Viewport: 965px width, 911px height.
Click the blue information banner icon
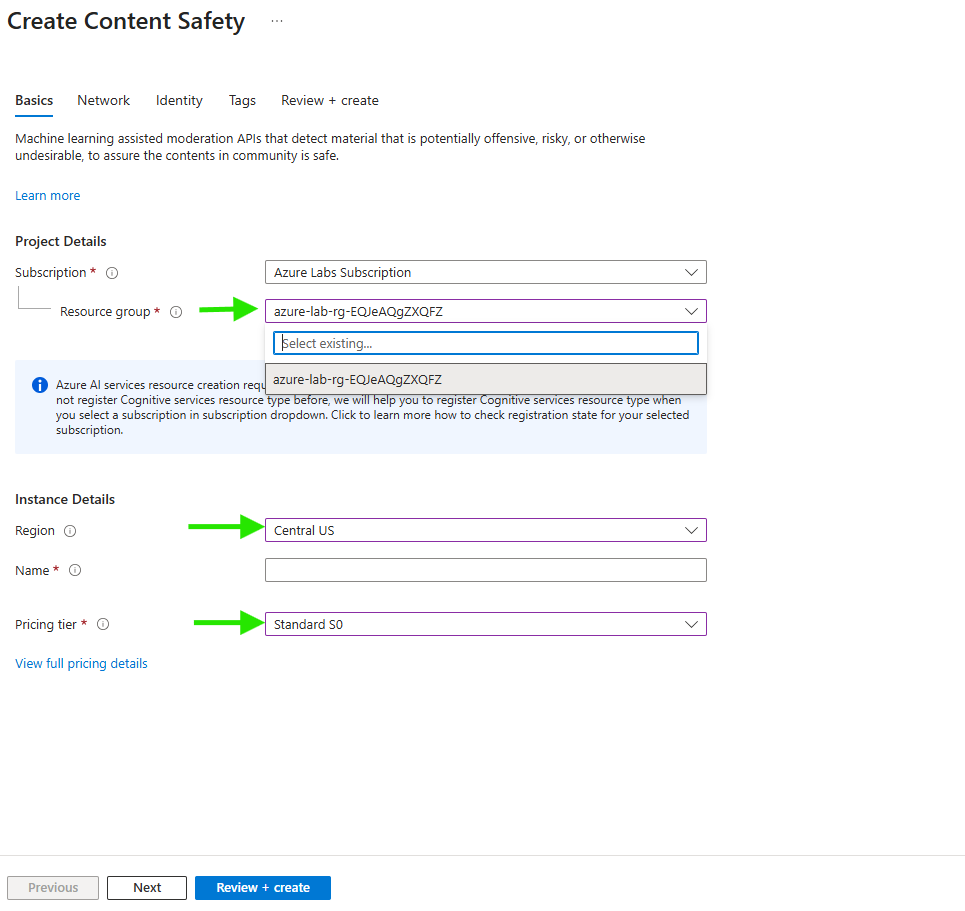[40, 385]
